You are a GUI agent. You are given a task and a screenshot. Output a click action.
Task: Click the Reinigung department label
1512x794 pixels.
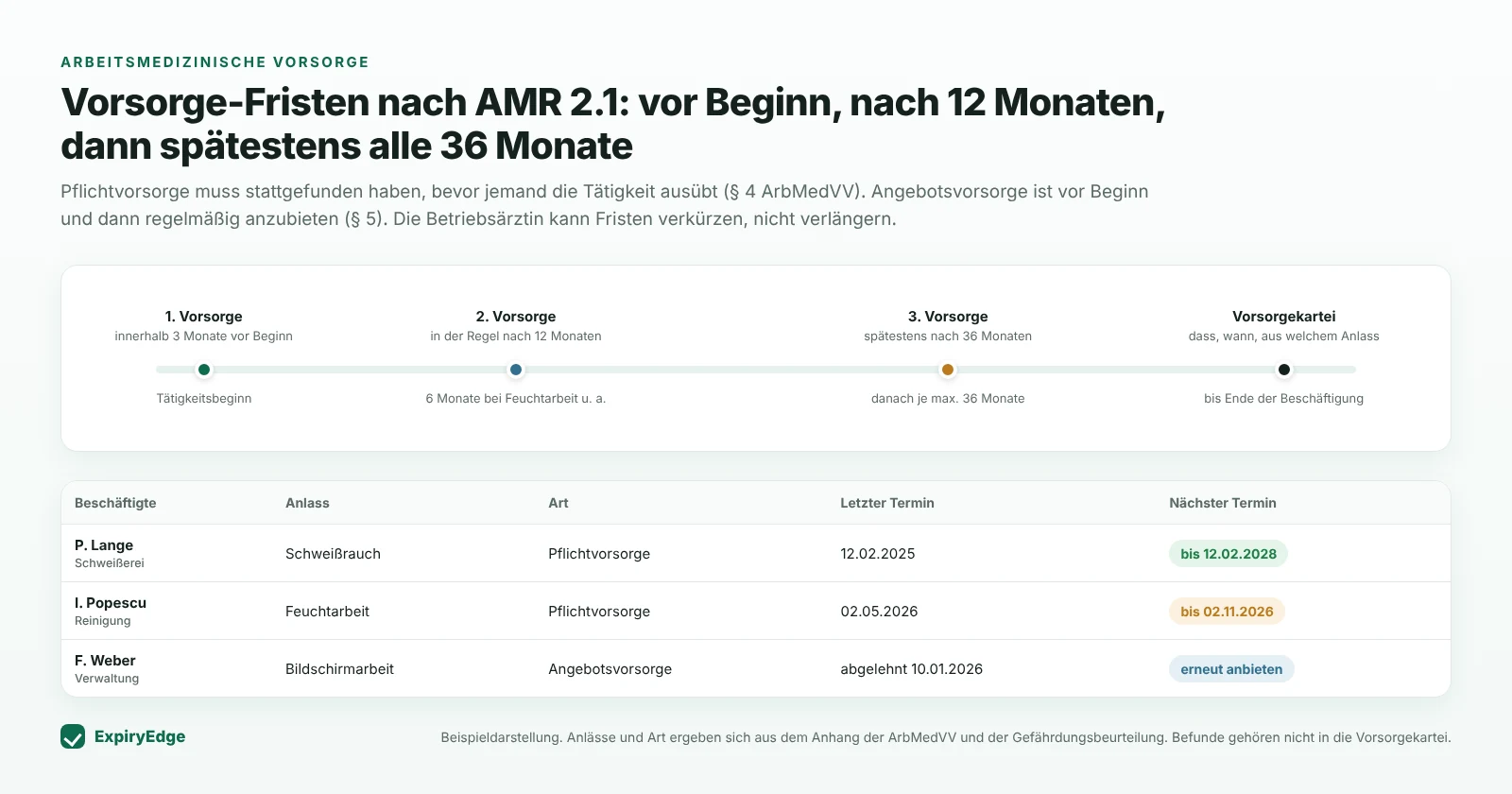(x=103, y=621)
